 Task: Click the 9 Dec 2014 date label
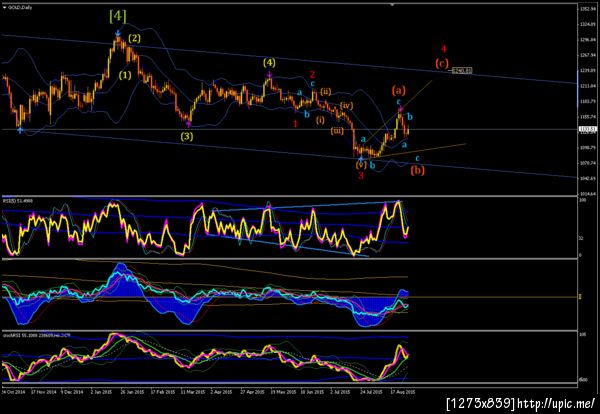72,392
